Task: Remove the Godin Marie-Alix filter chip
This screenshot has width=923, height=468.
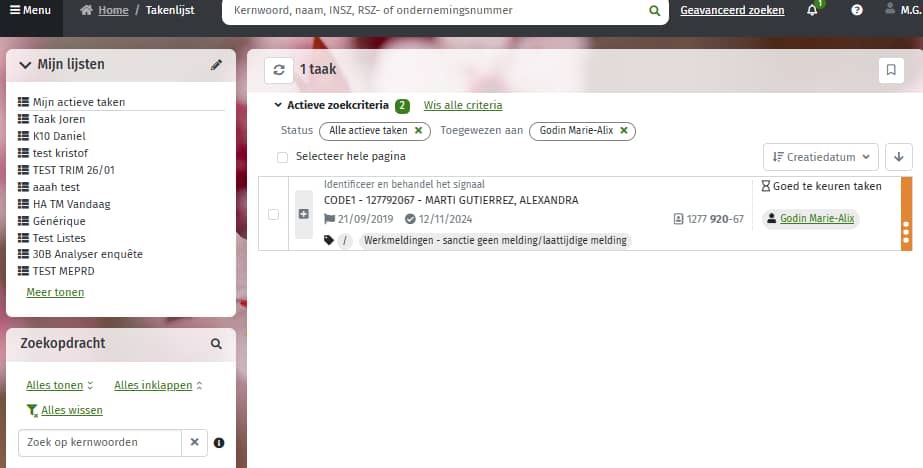Action: [624, 131]
